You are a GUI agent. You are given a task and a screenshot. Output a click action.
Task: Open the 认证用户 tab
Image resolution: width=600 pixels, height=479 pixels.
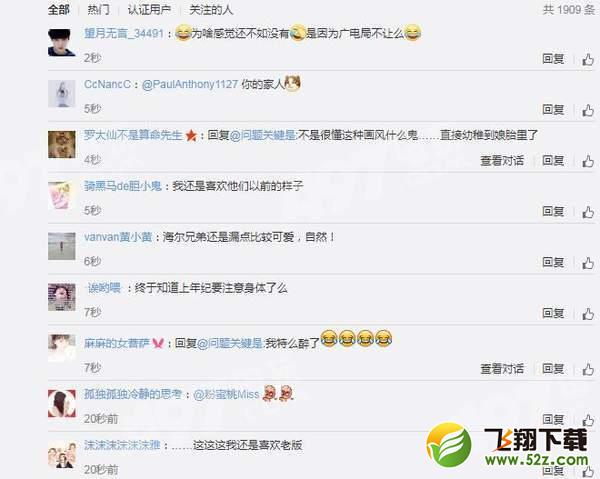[149, 10]
